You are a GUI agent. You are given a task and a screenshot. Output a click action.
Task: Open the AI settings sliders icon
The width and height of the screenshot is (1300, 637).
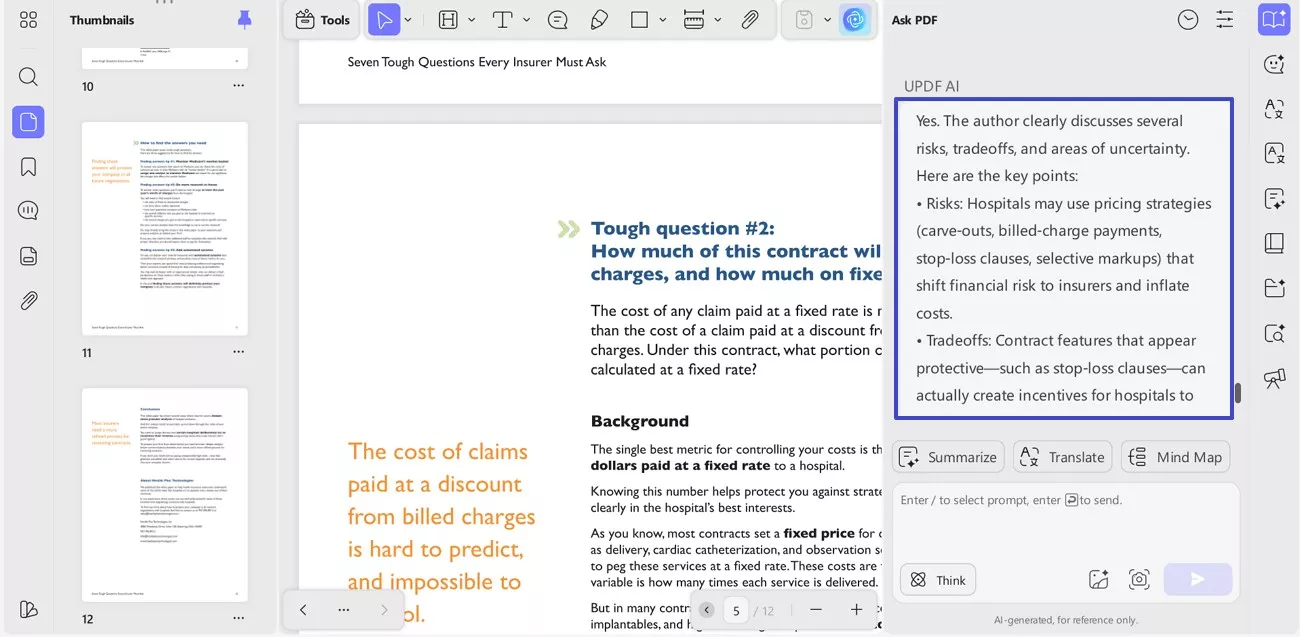pos(1225,20)
